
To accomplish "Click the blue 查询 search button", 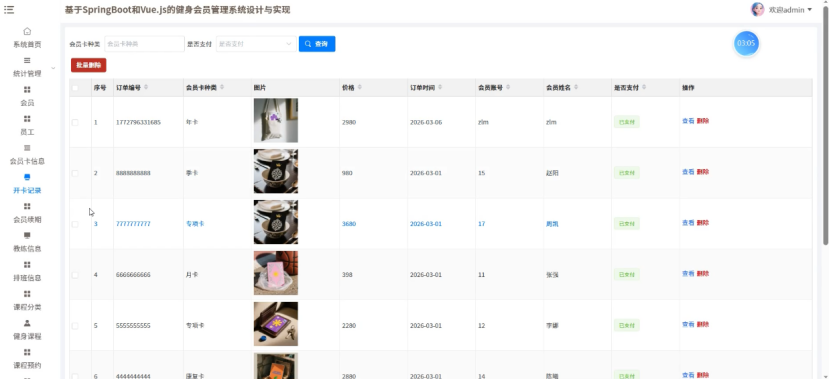I will (x=317, y=44).
